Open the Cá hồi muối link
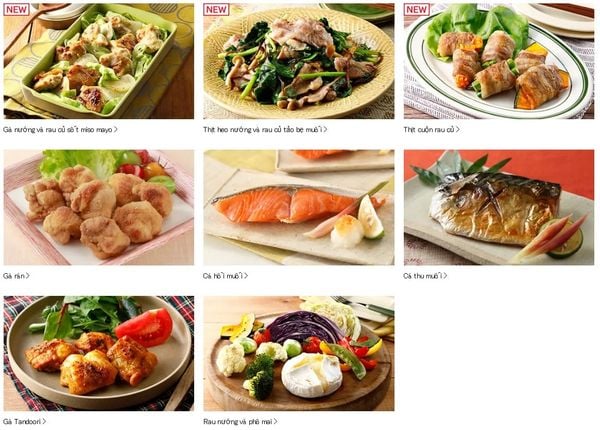This screenshot has height=430, width=600. pos(225,276)
